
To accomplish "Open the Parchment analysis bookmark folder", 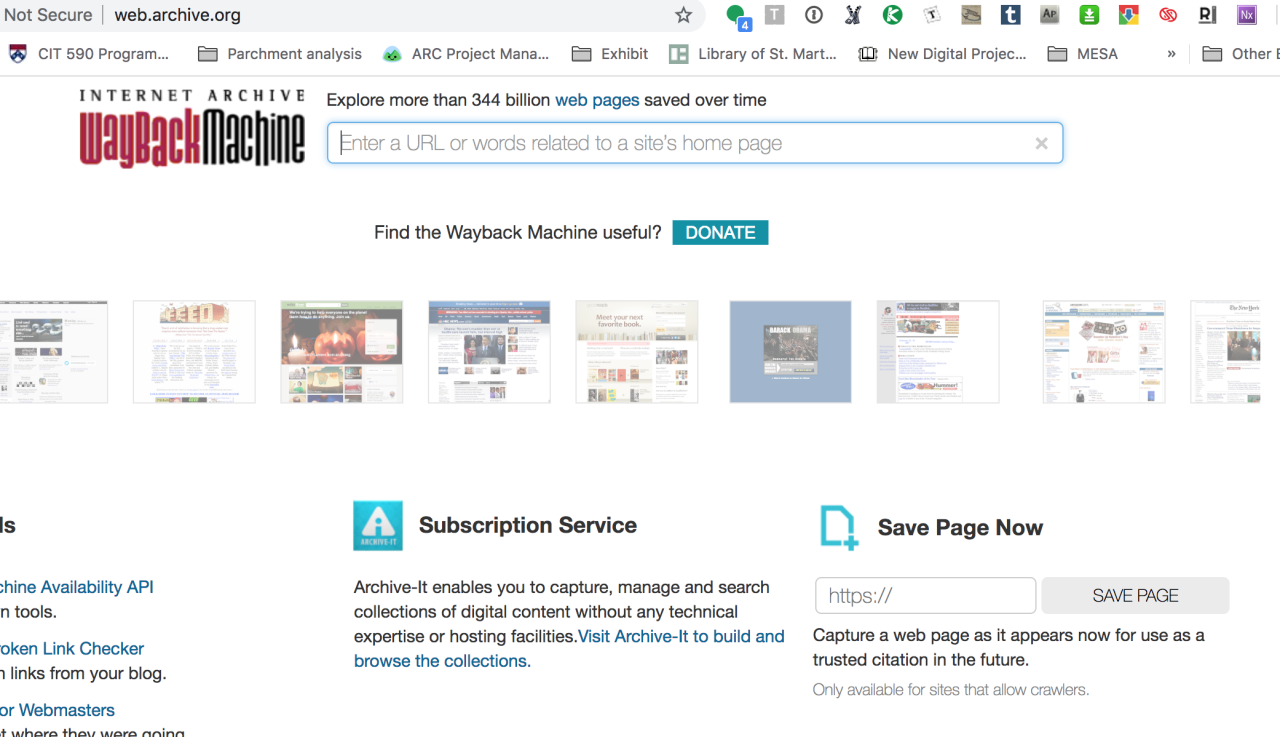I will point(280,54).
